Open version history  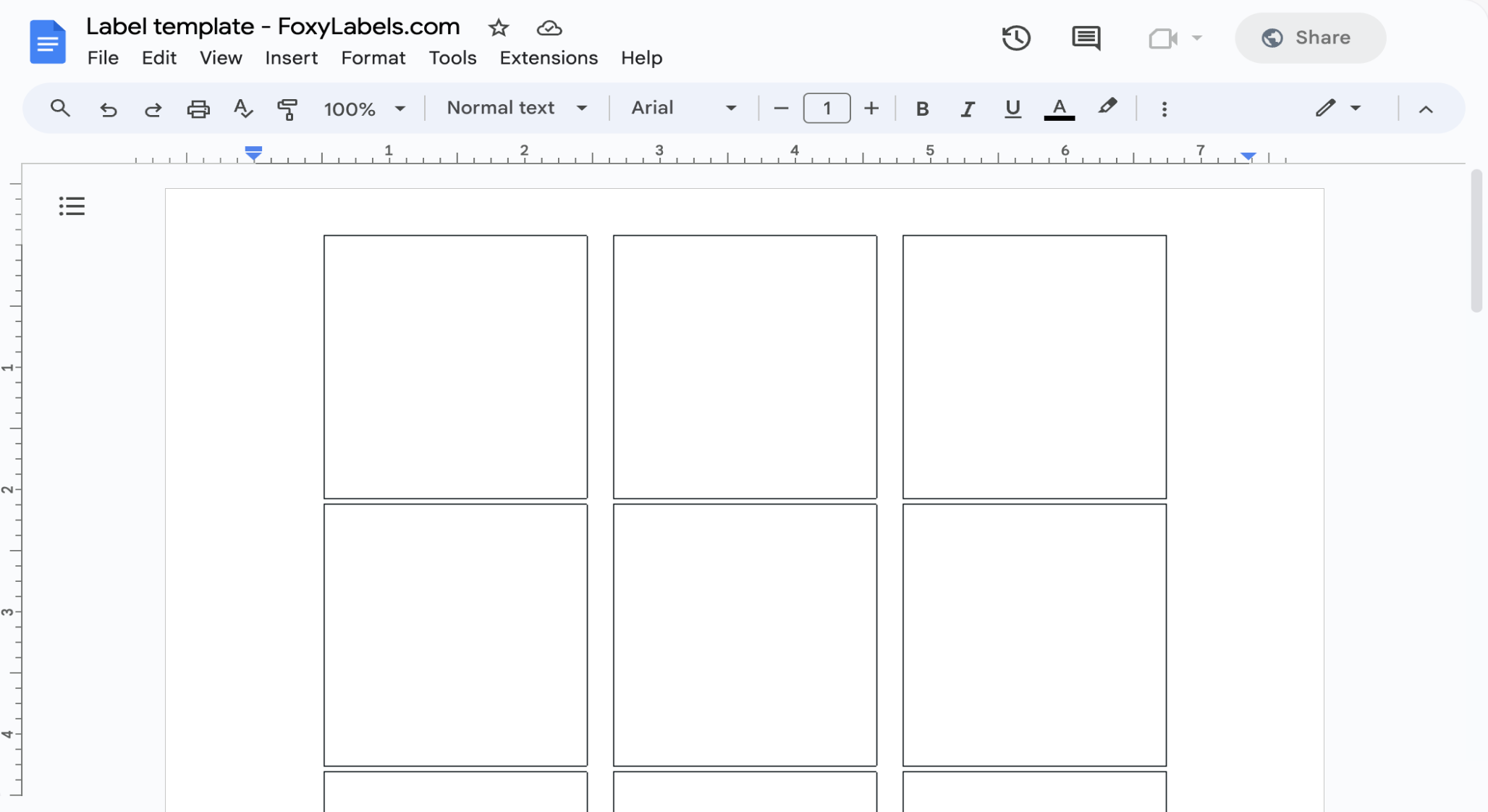[1016, 38]
